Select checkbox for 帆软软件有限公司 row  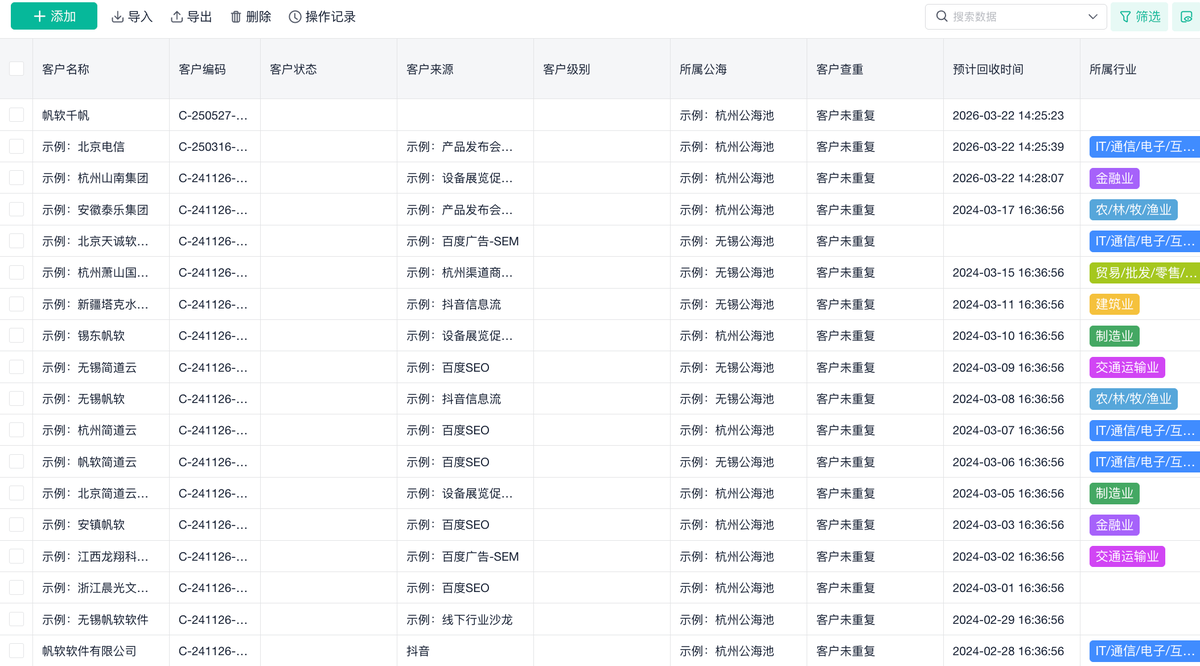pos(17,650)
